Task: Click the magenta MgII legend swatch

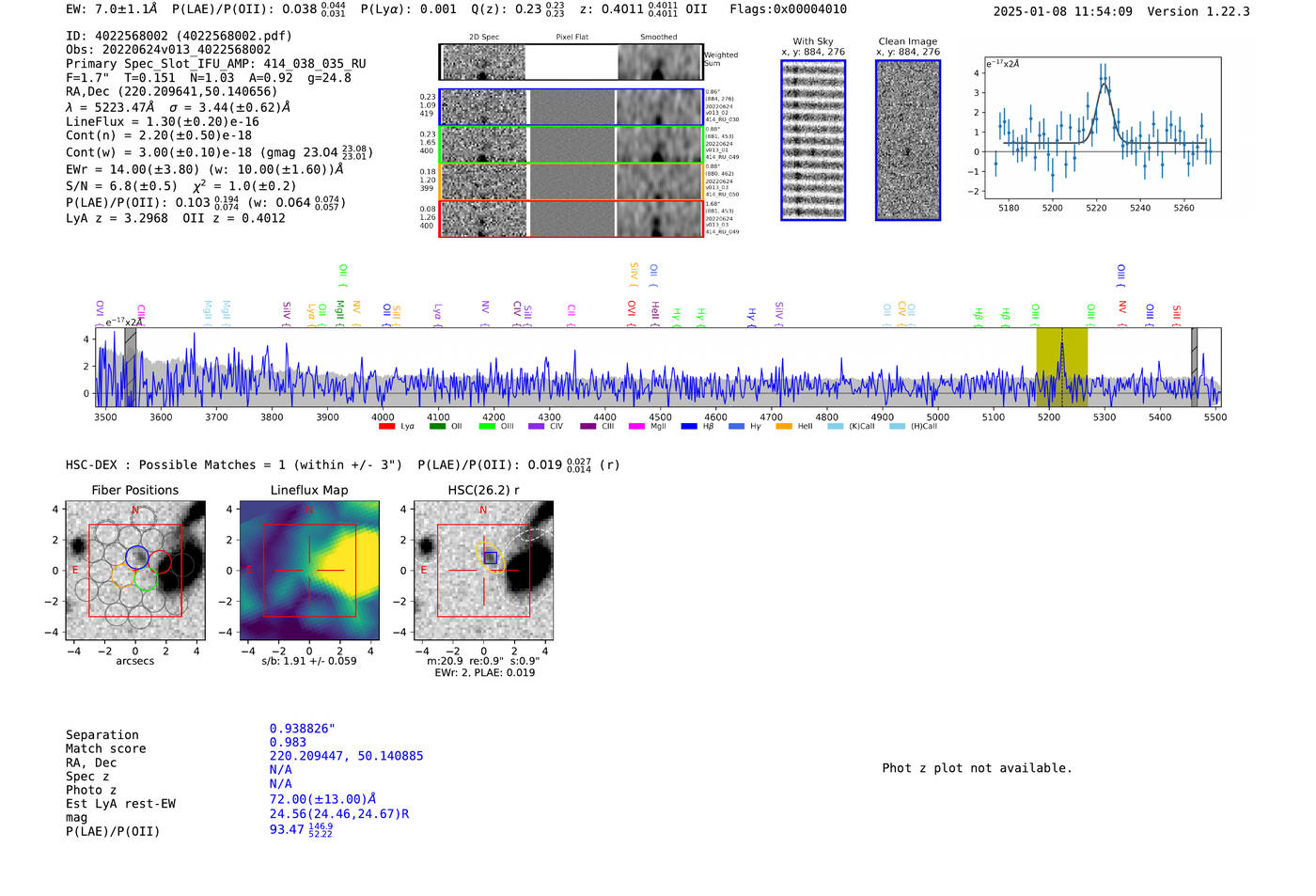Action: (x=636, y=427)
